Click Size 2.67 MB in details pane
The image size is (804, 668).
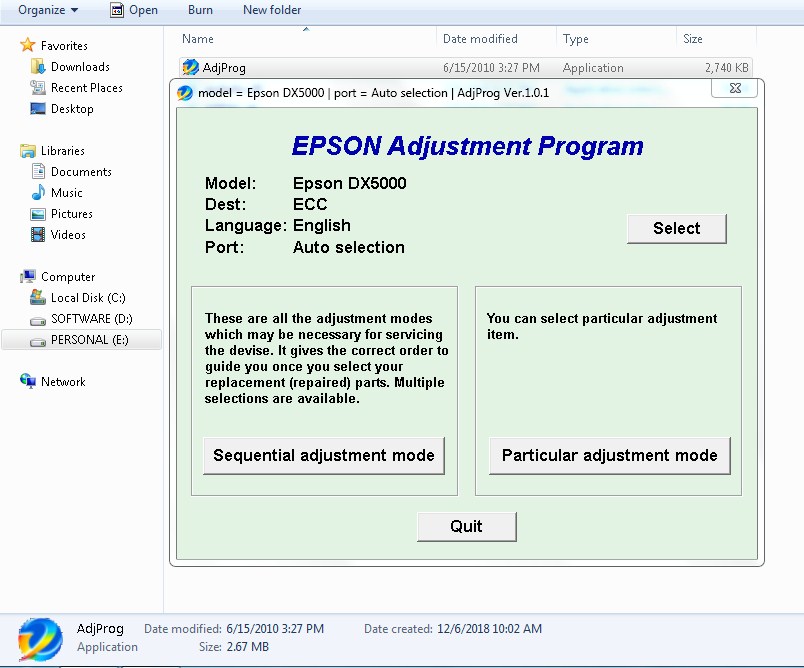pos(248,646)
